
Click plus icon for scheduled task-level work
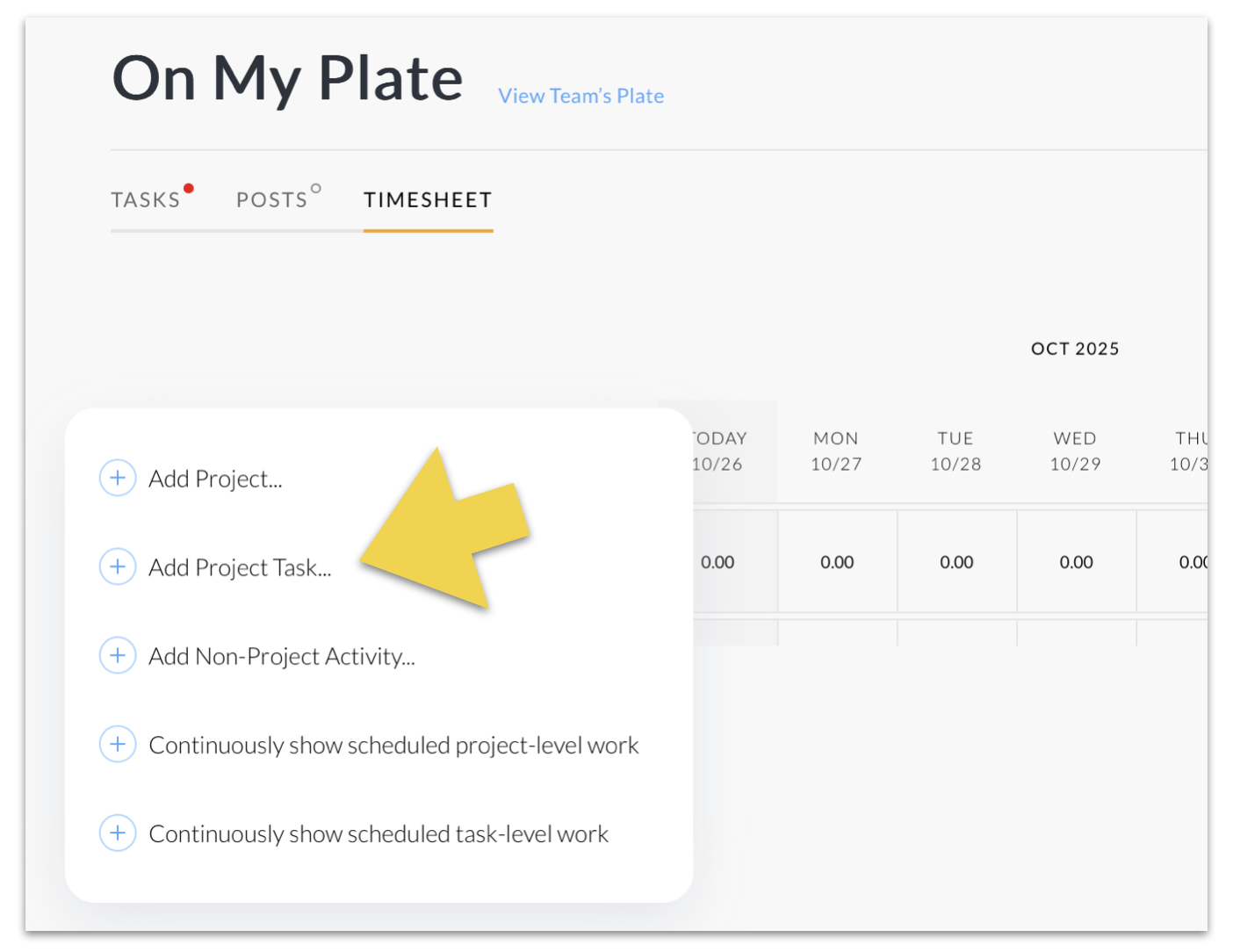coord(118,833)
